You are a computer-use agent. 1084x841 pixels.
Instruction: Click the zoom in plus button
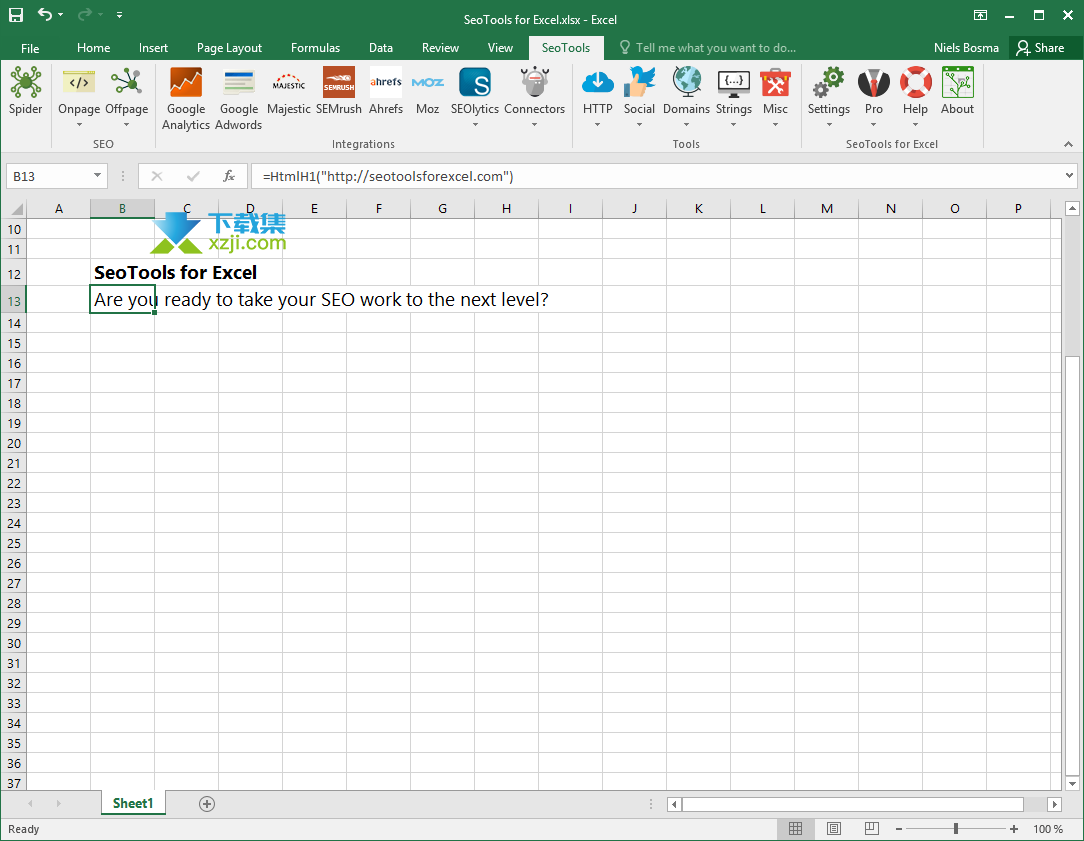tap(1013, 829)
